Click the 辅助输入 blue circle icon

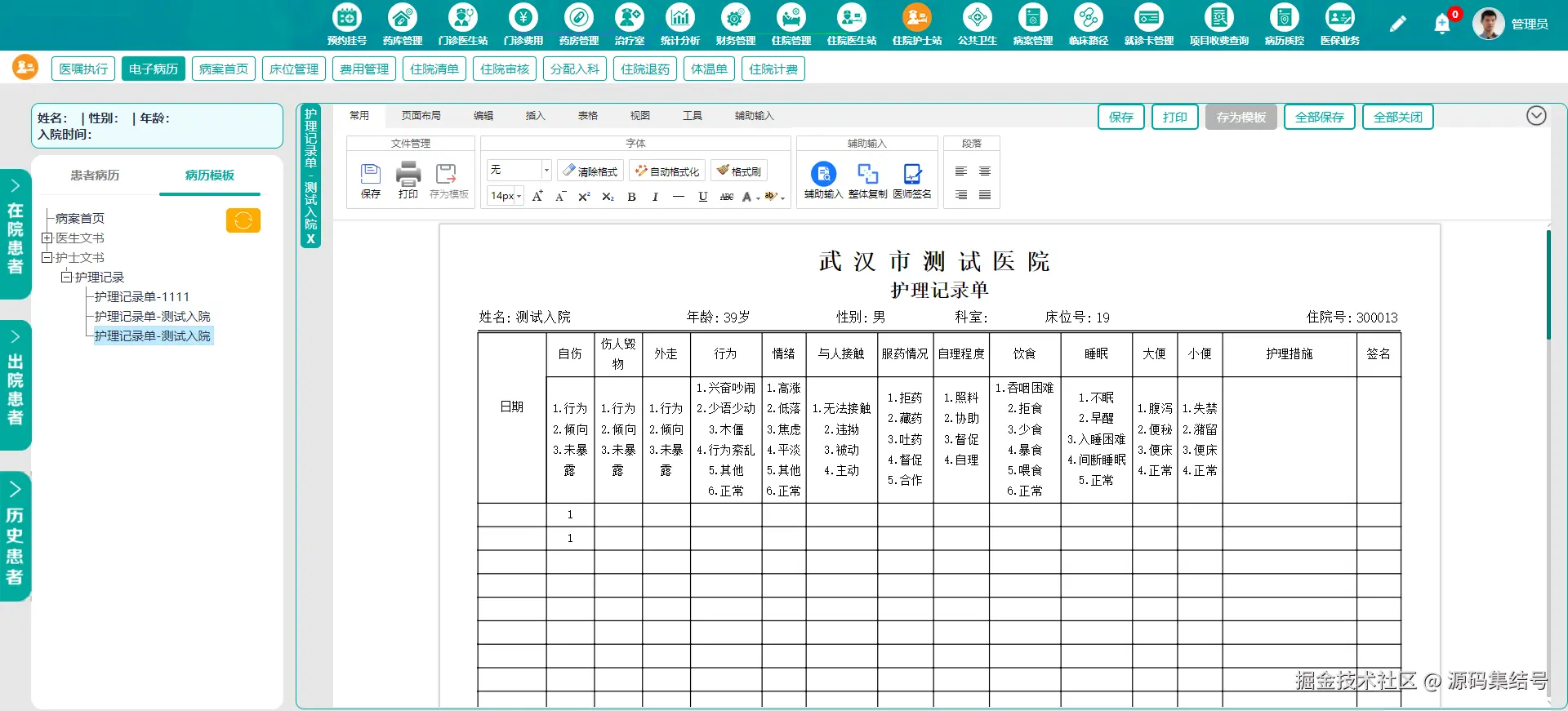click(823, 174)
